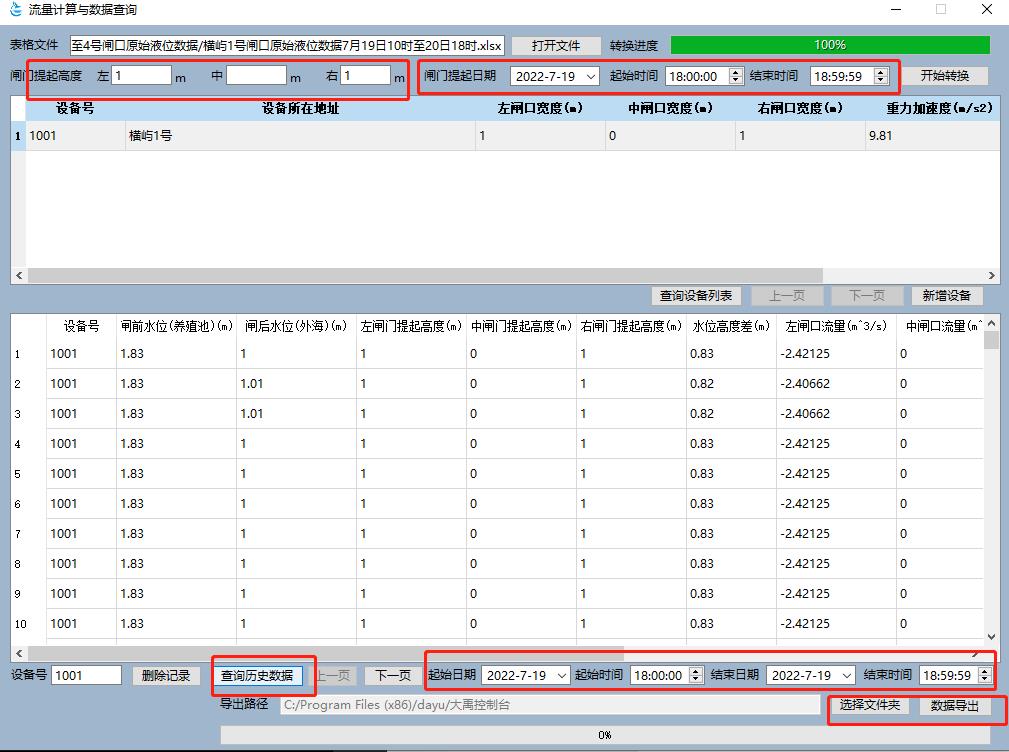Click 选择文件夹 to choose folder
The height and width of the screenshot is (752, 1009).
click(x=869, y=705)
